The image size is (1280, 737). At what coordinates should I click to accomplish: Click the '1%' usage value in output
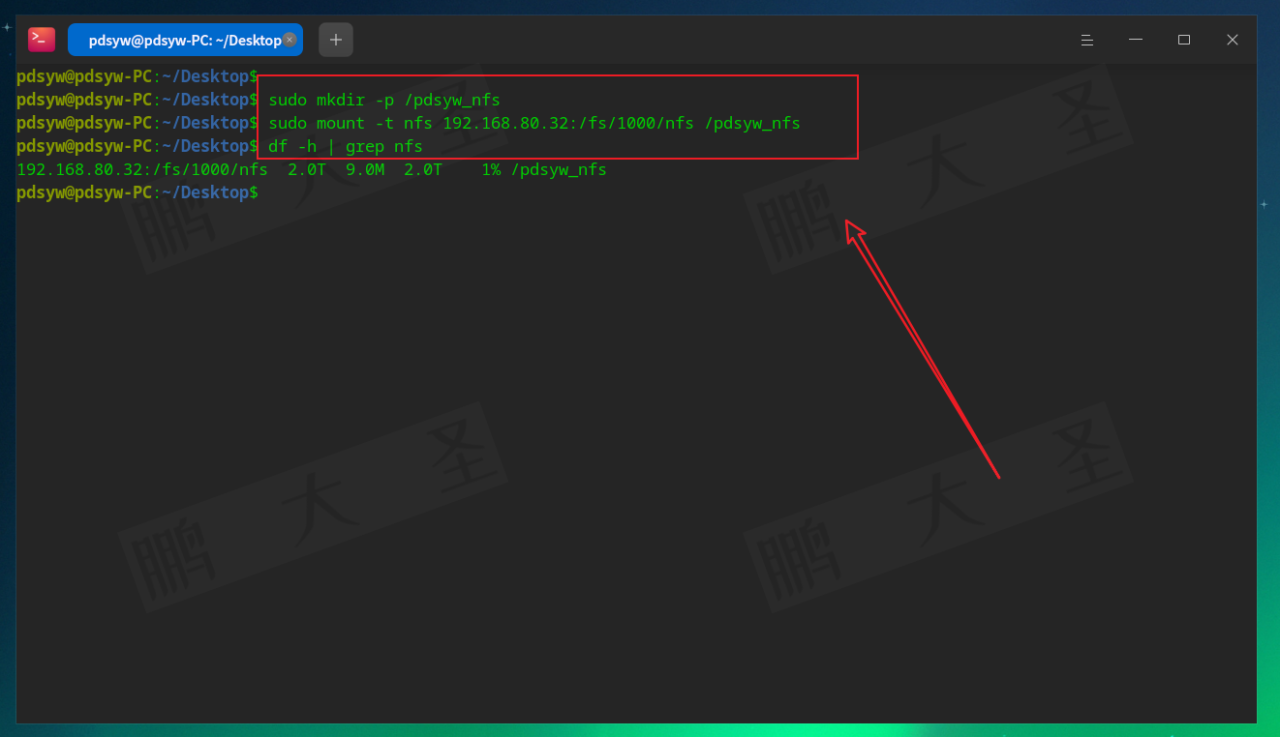coord(491,170)
